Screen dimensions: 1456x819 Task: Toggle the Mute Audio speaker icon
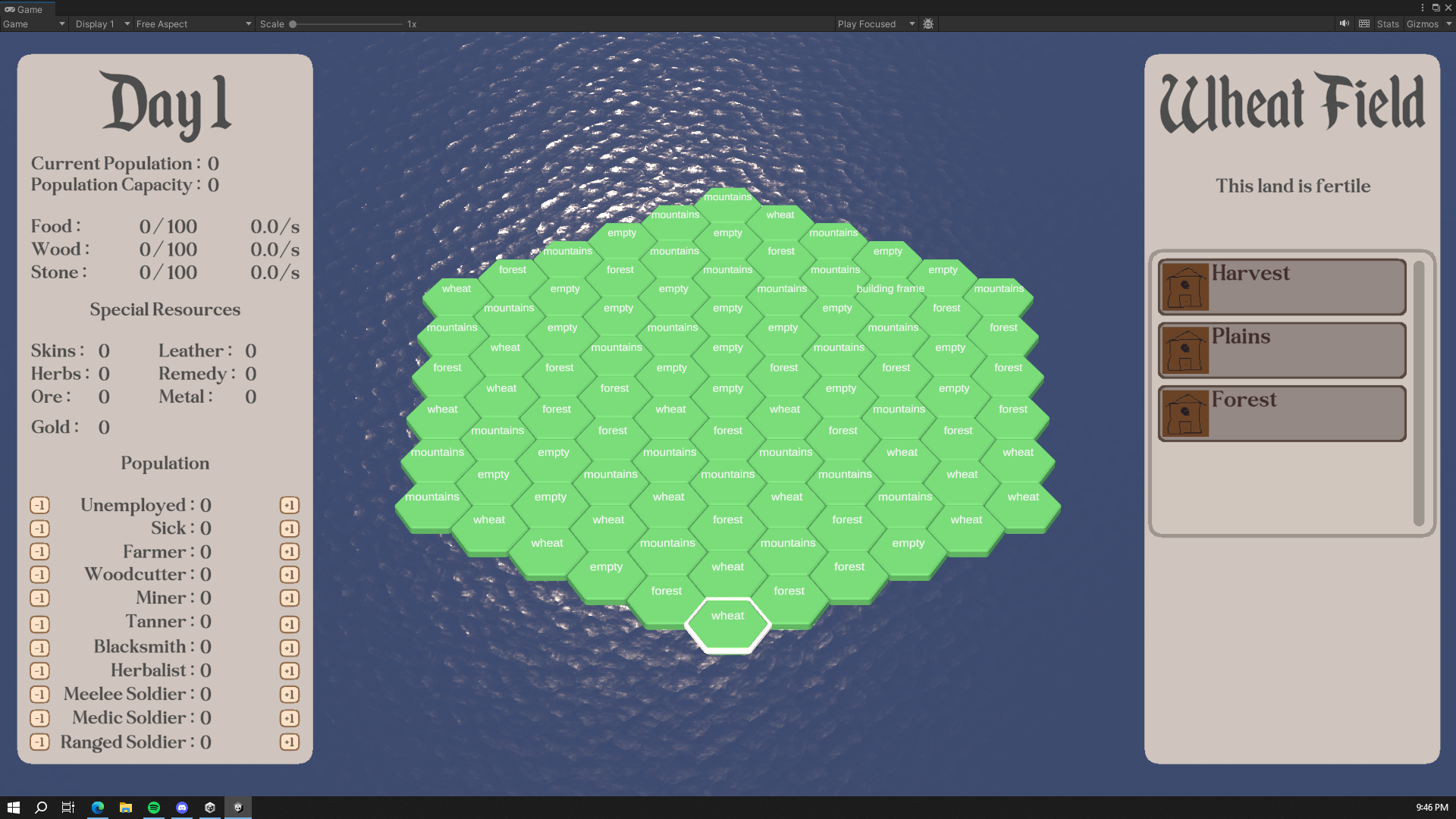[1344, 24]
